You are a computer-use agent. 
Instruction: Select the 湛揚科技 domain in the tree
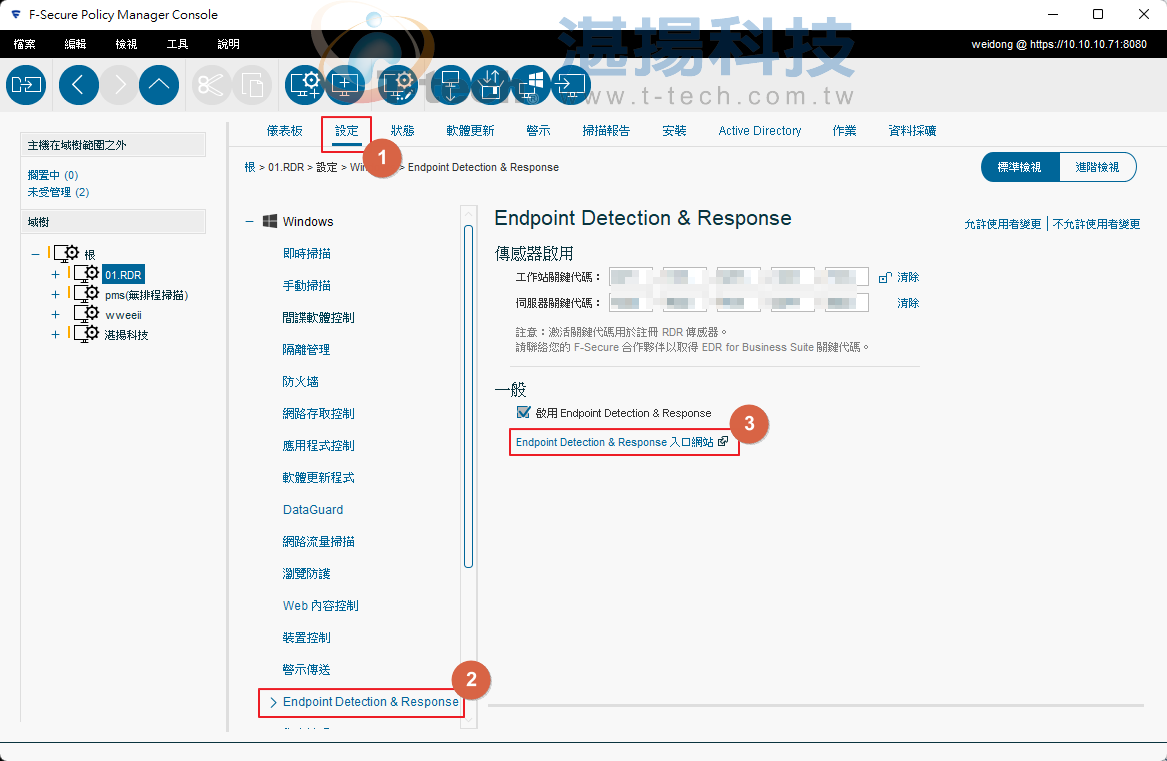(127, 335)
